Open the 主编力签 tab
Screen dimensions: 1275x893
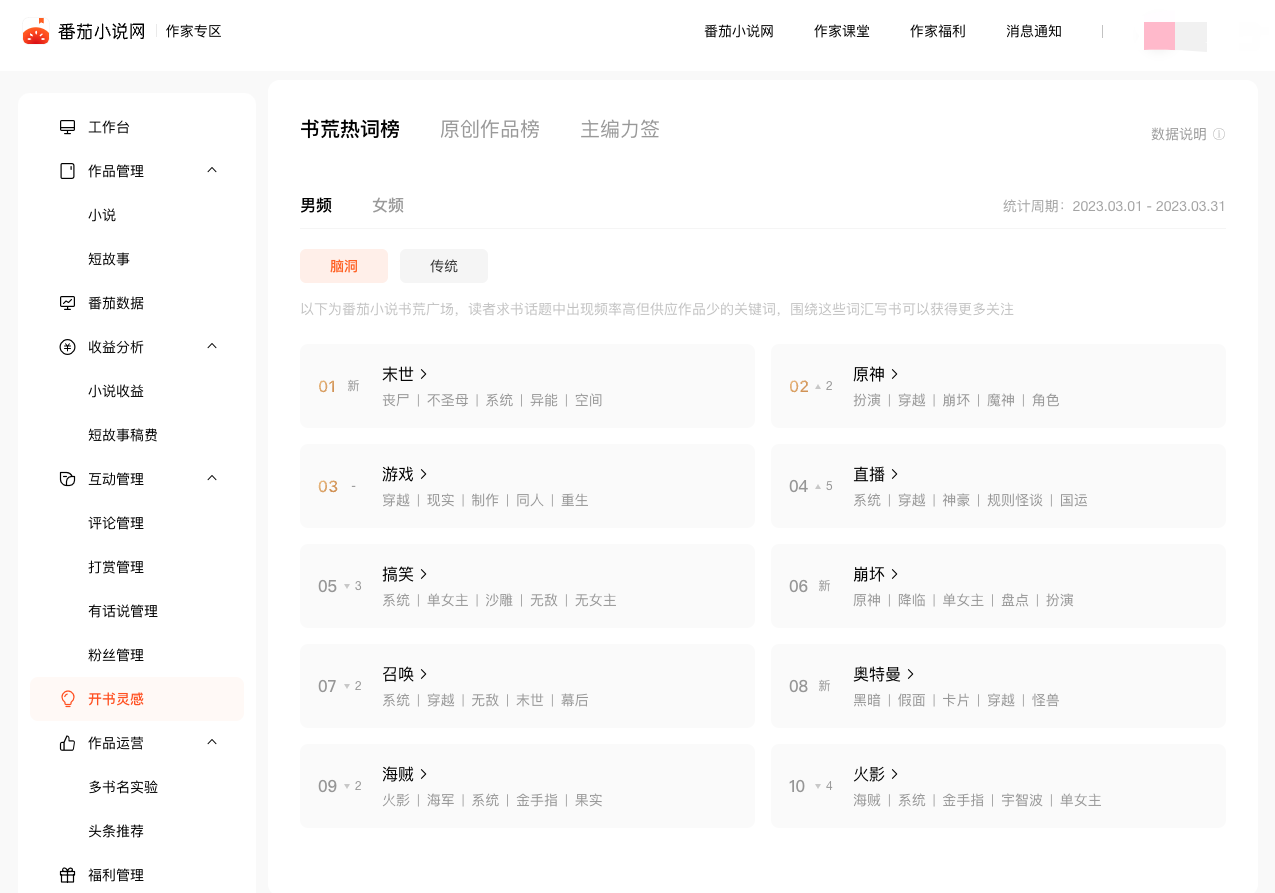620,129
